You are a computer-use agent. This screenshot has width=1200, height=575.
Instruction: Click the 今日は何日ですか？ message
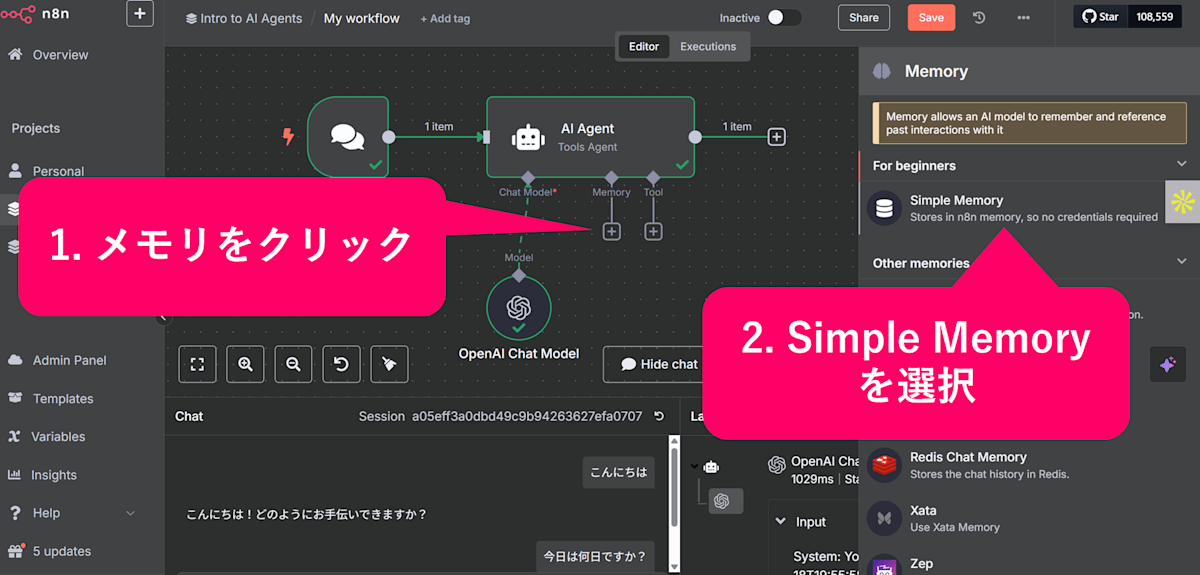(x=595, y=556)
